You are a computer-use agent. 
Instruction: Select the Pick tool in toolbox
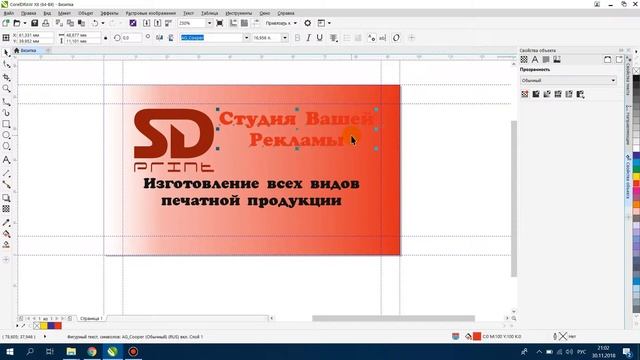[7, 53]
